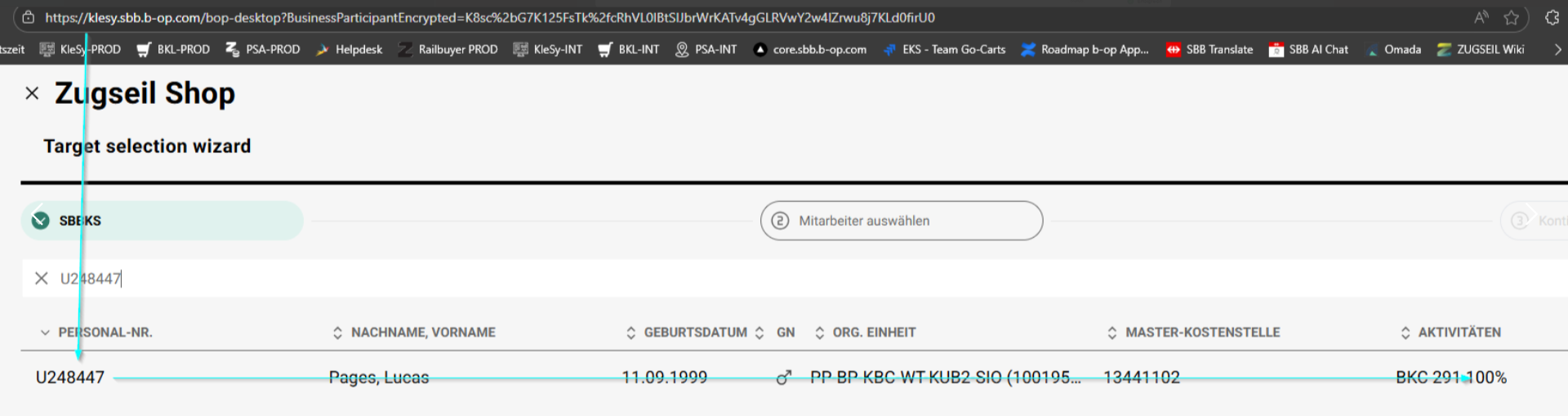Screen dimensions: 1568x416
Task: Close the Zugseil Shop wizard
Action: pos(32,93)
